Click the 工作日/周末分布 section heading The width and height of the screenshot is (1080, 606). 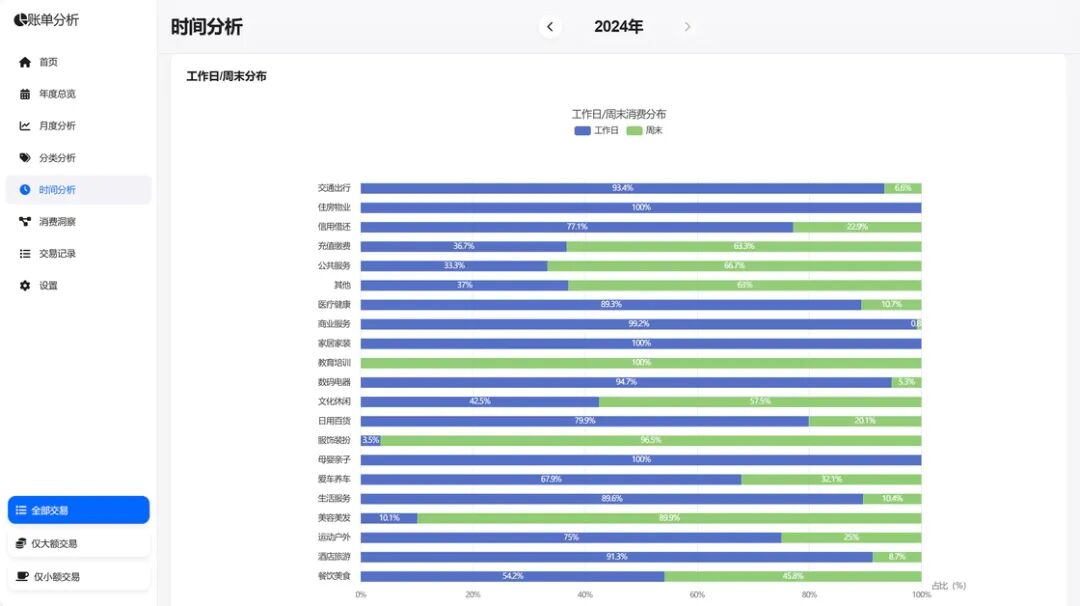[226, 76]
